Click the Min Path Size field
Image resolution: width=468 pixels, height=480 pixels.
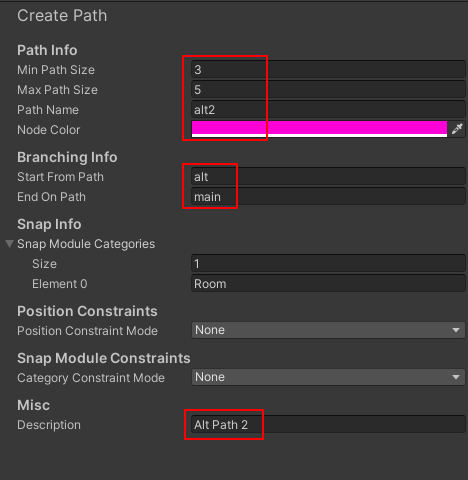[x=328, y=70]
